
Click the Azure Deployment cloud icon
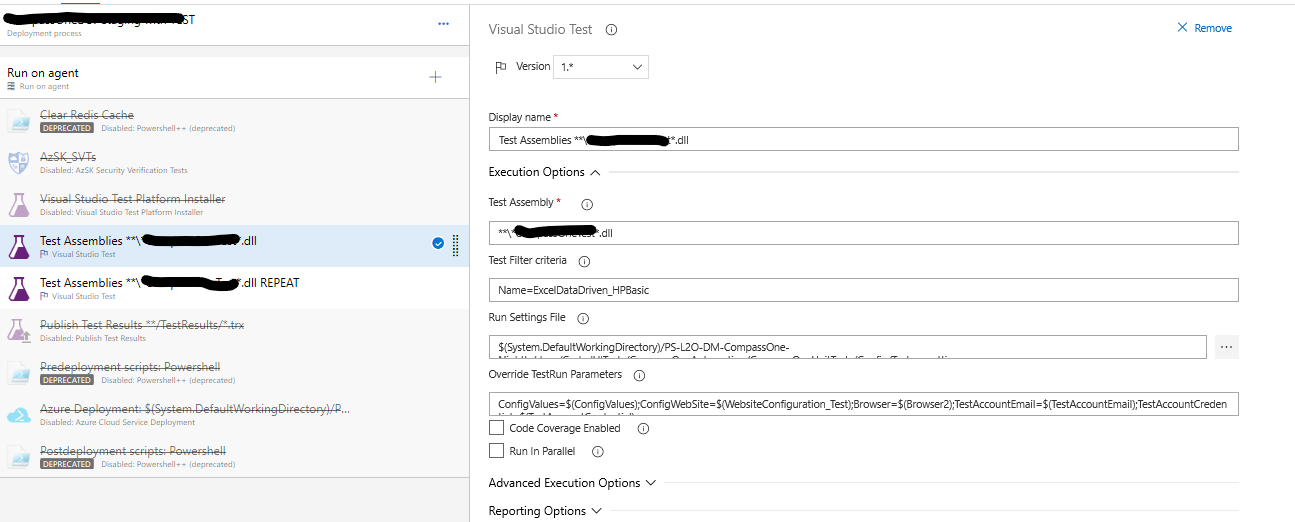pos(20,414)
